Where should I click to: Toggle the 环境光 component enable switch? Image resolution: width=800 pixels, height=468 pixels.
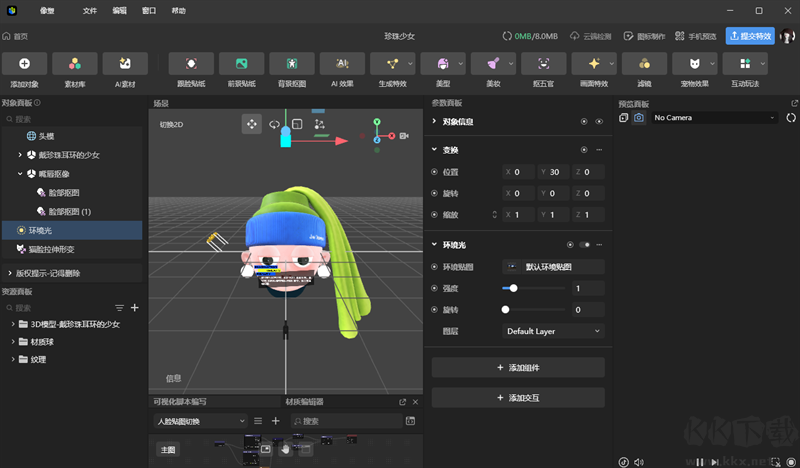[585, 244]
